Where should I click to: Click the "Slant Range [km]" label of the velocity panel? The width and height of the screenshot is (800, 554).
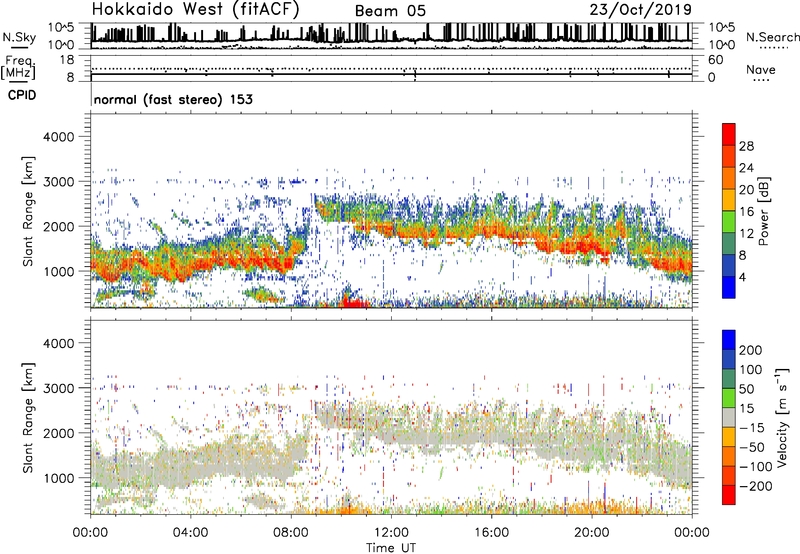pos(28,418)
